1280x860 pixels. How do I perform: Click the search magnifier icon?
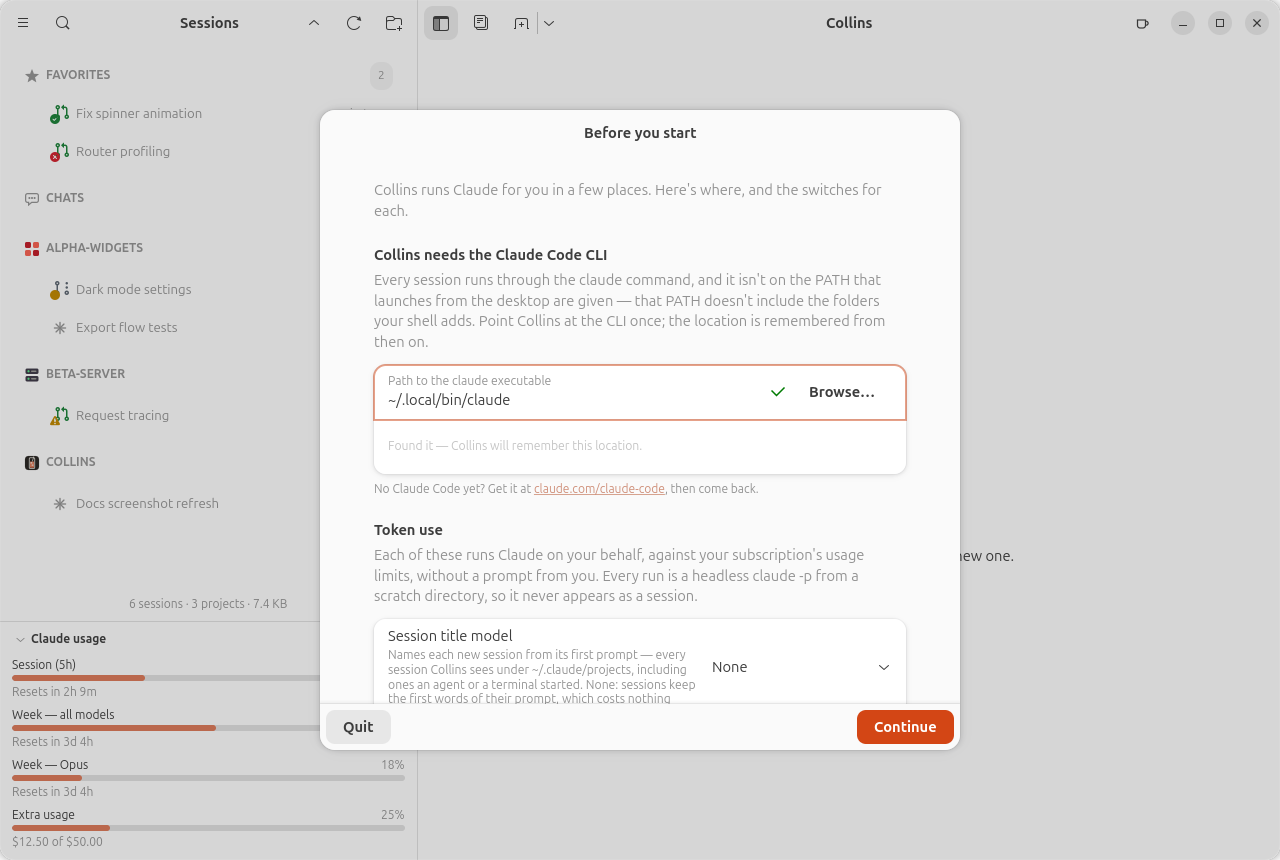63,23
